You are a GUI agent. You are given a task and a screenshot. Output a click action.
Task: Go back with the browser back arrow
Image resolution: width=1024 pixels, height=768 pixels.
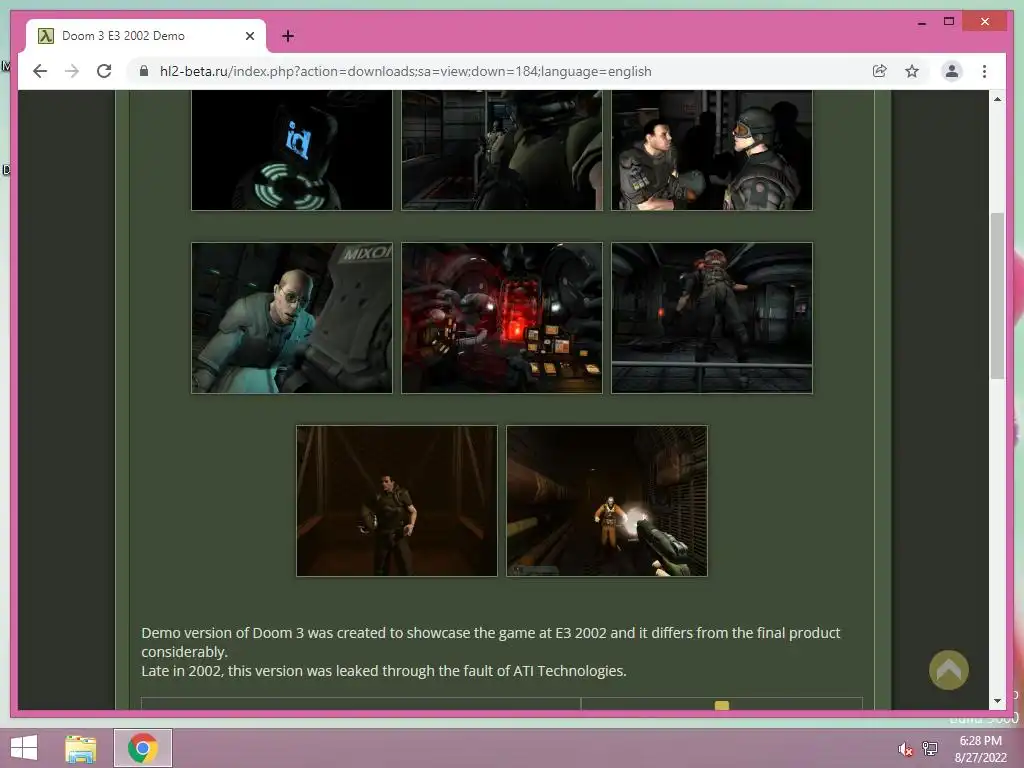coord(40,71)
